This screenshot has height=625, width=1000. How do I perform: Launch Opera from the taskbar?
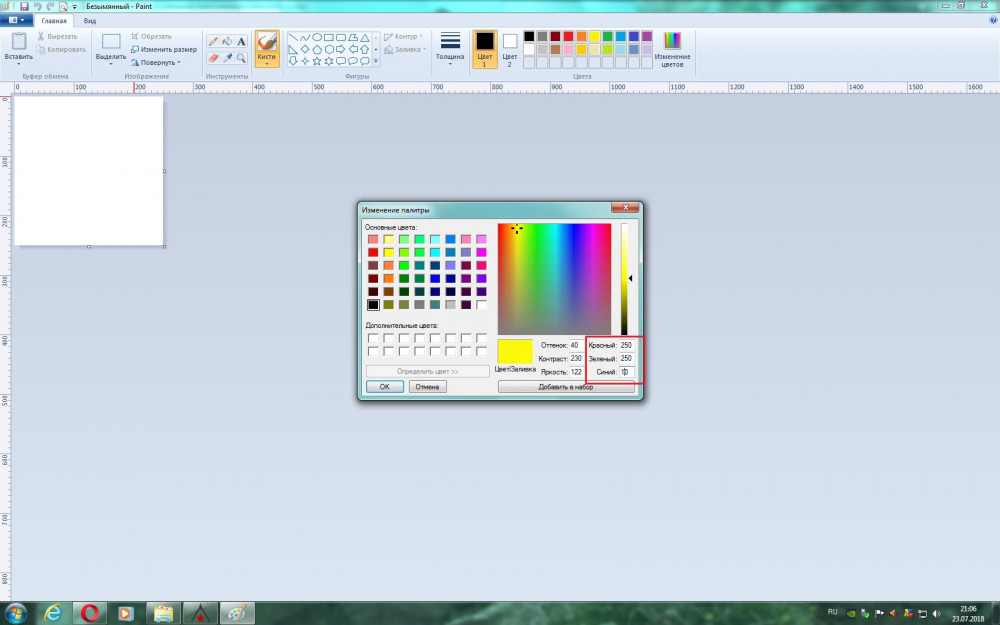click(89, 612)
